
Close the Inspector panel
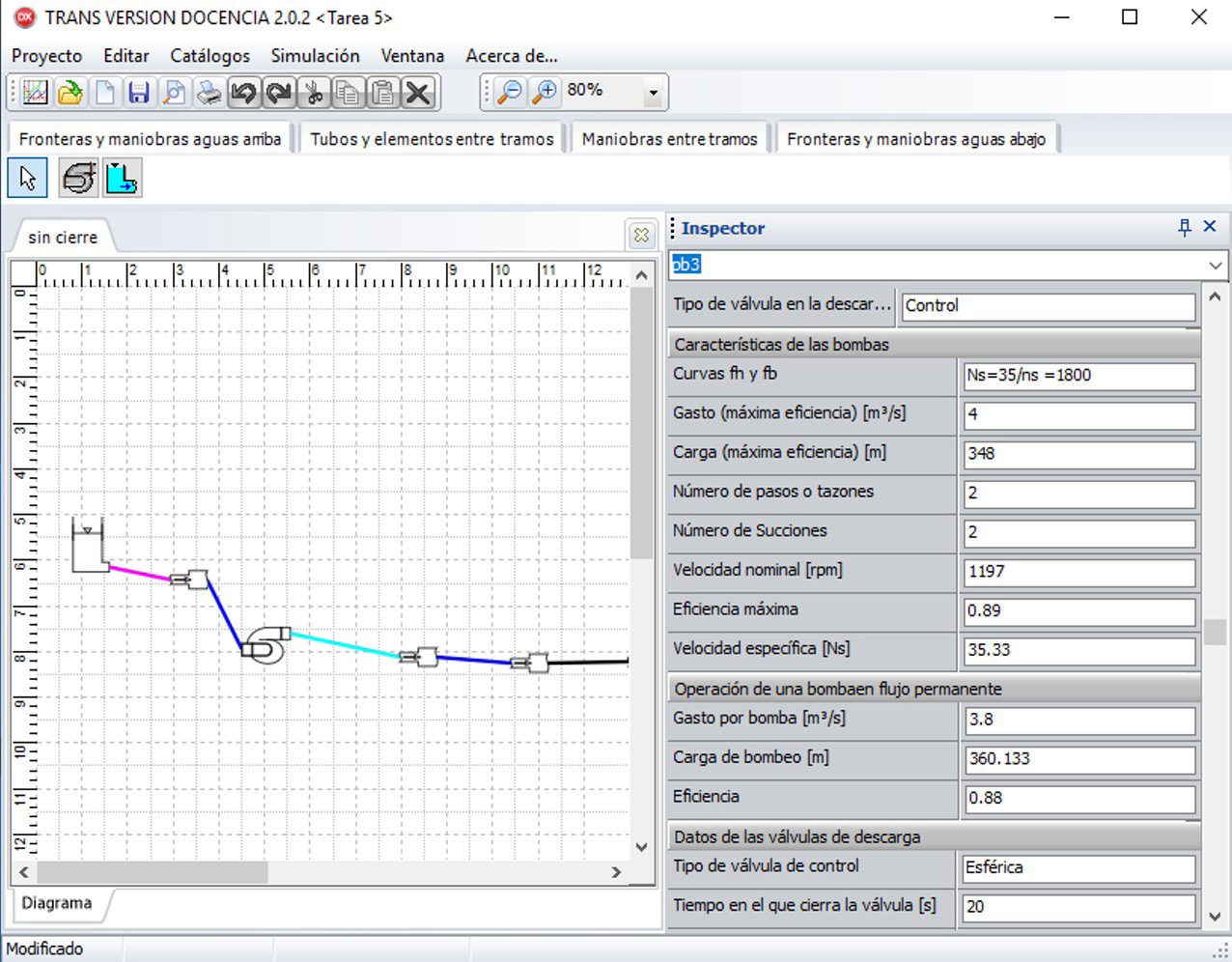coord(1210,226)
